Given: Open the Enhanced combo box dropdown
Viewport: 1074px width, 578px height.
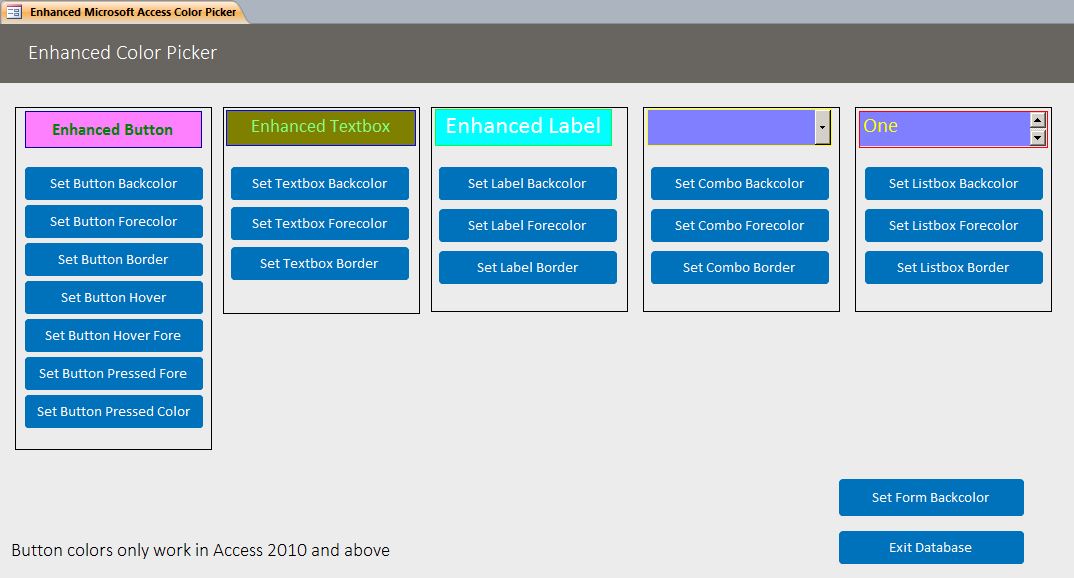Looking at the screenshot, I should (822, 127).
